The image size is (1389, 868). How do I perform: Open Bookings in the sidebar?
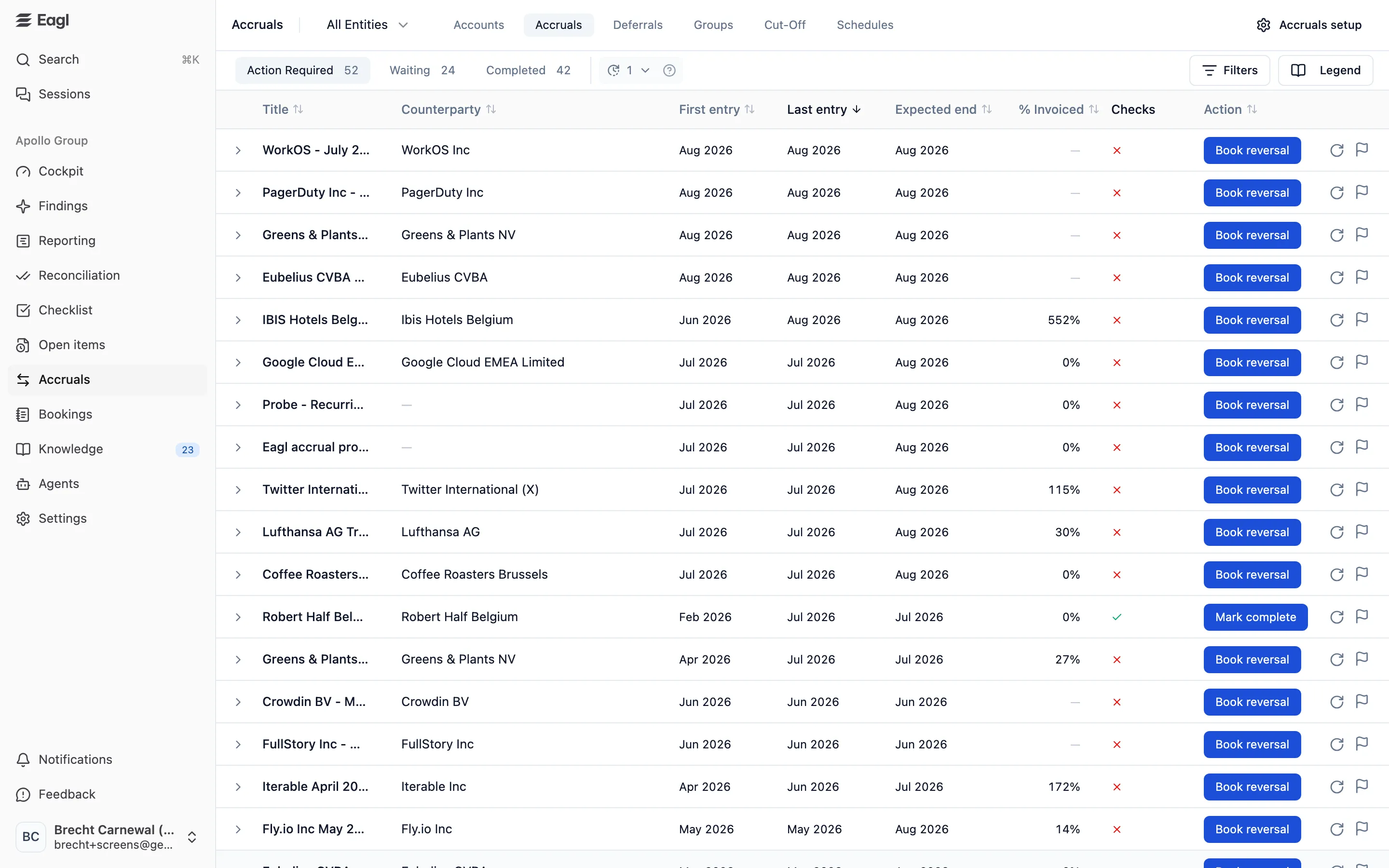[x=108, y=415]
